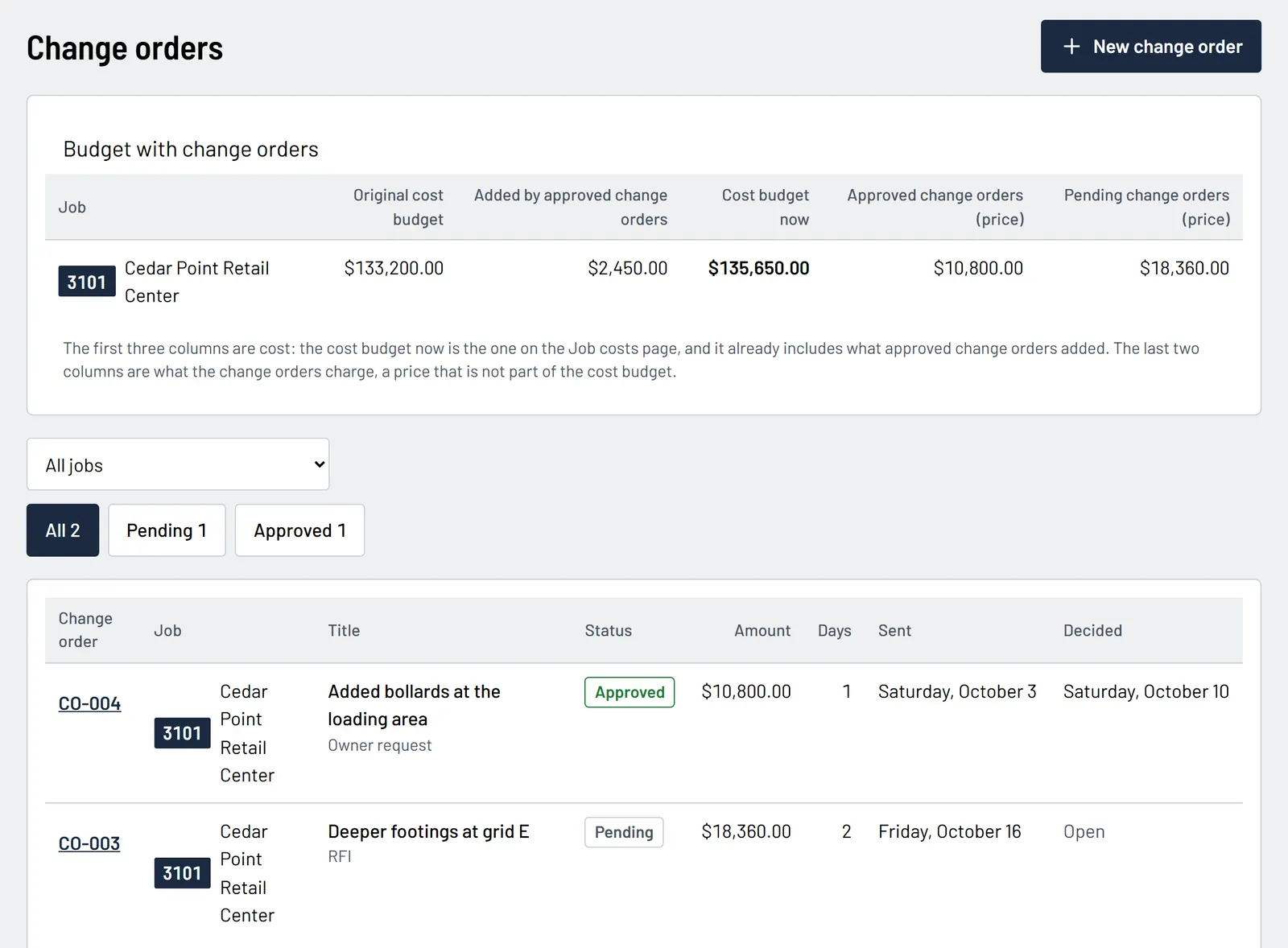Click the Title column header
Viewport: 1288px width, 948px height.
(344, 630)
